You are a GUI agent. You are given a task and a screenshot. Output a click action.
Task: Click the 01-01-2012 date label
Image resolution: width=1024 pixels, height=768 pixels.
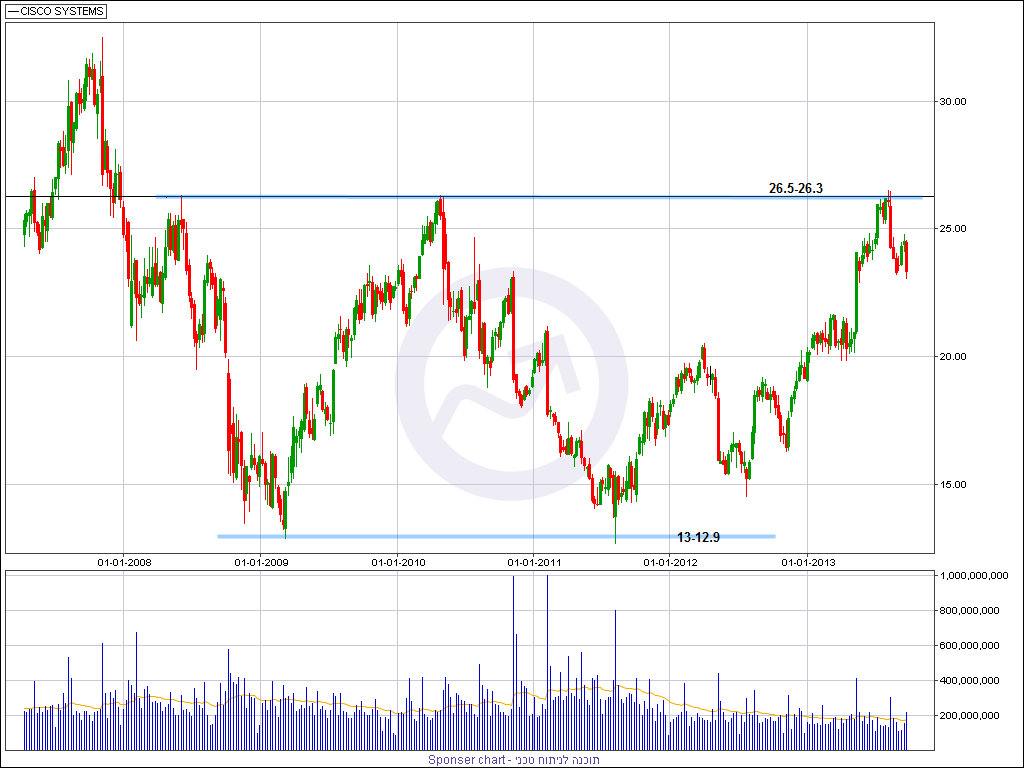[x=670, y=562]
